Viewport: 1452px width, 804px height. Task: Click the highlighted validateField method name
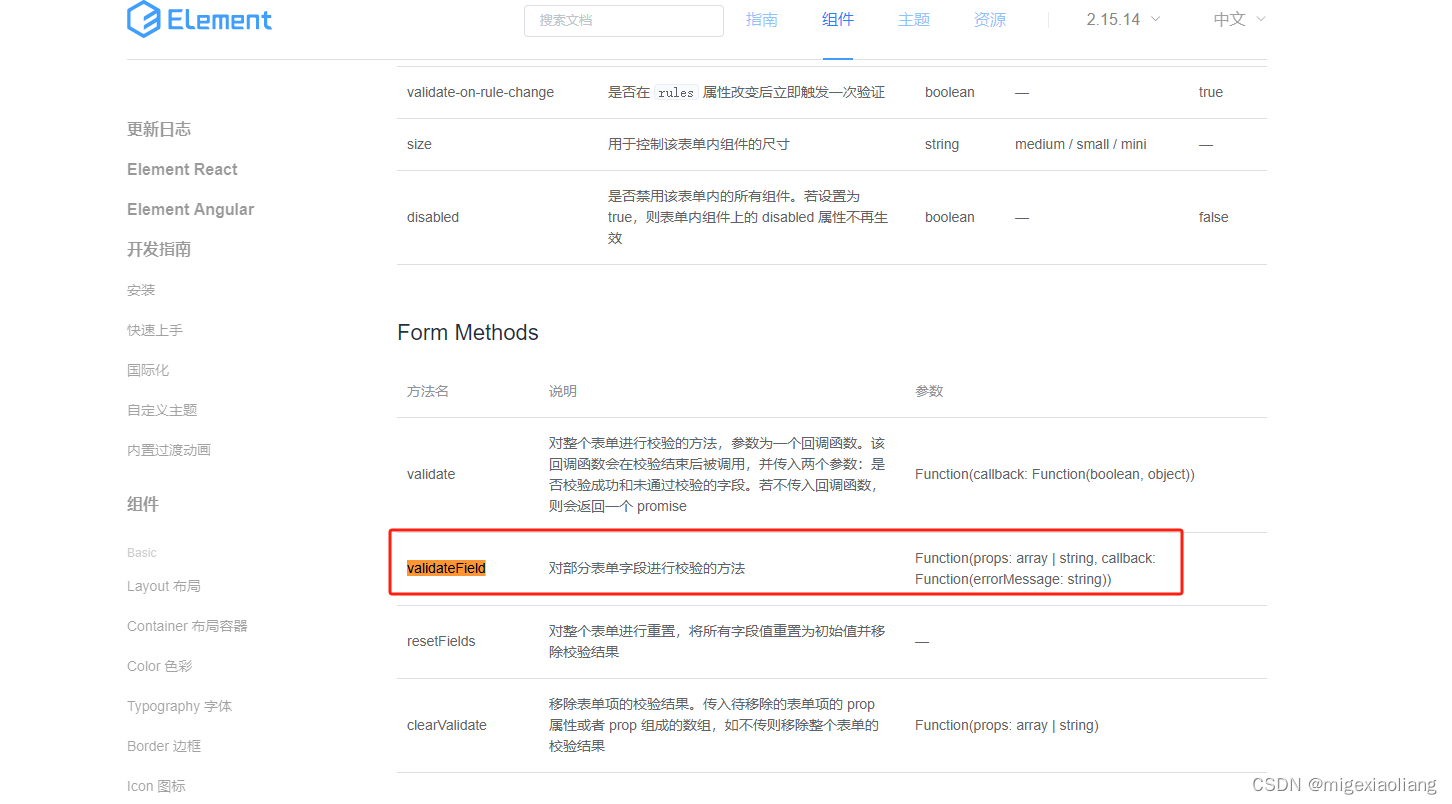point(446,568)
